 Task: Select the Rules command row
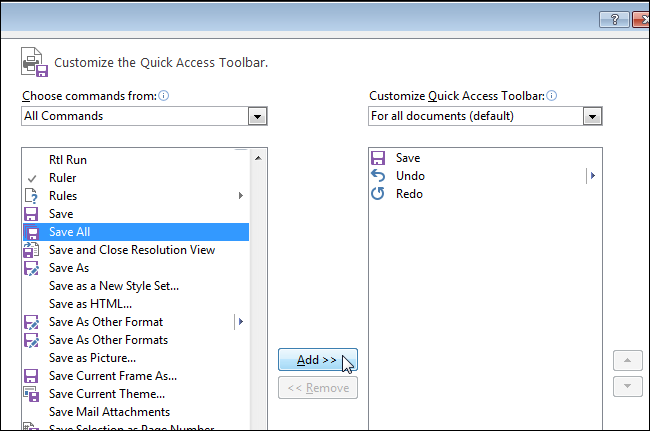point(136,196)
